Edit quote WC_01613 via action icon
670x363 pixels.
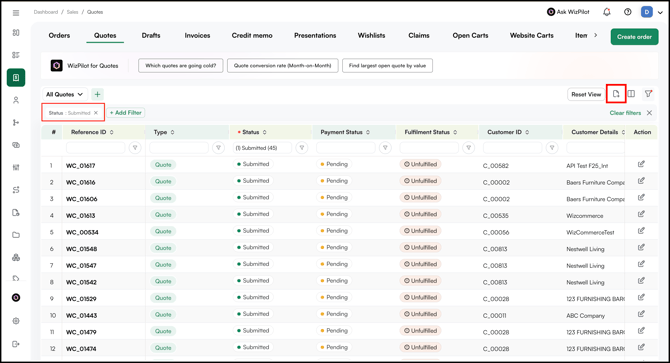coord(641,214)
